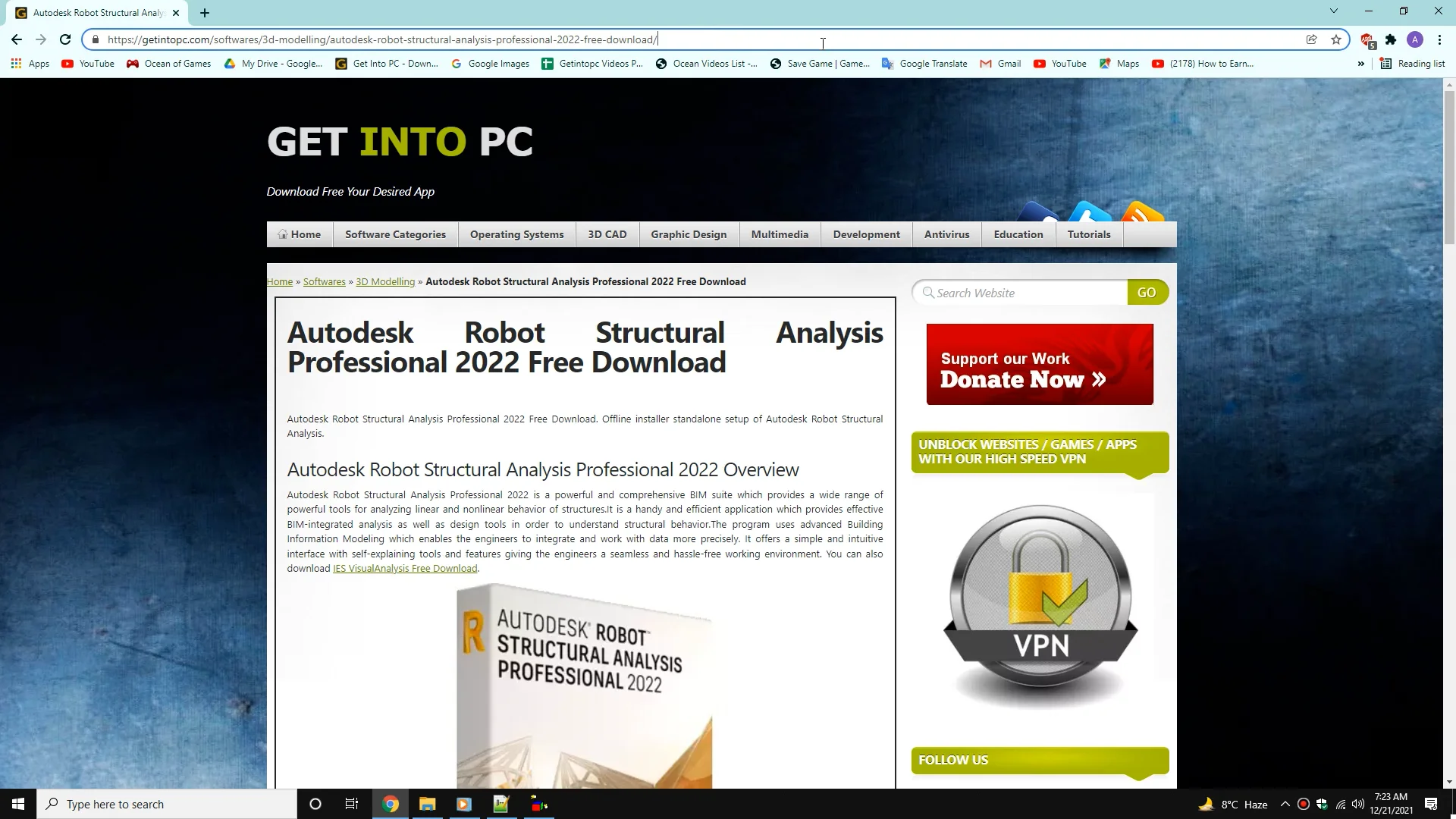Bookmark this page with star icon
The height and width of the screenshot is (819, 1456).
pyautogui.click(x=1336, y=39)
